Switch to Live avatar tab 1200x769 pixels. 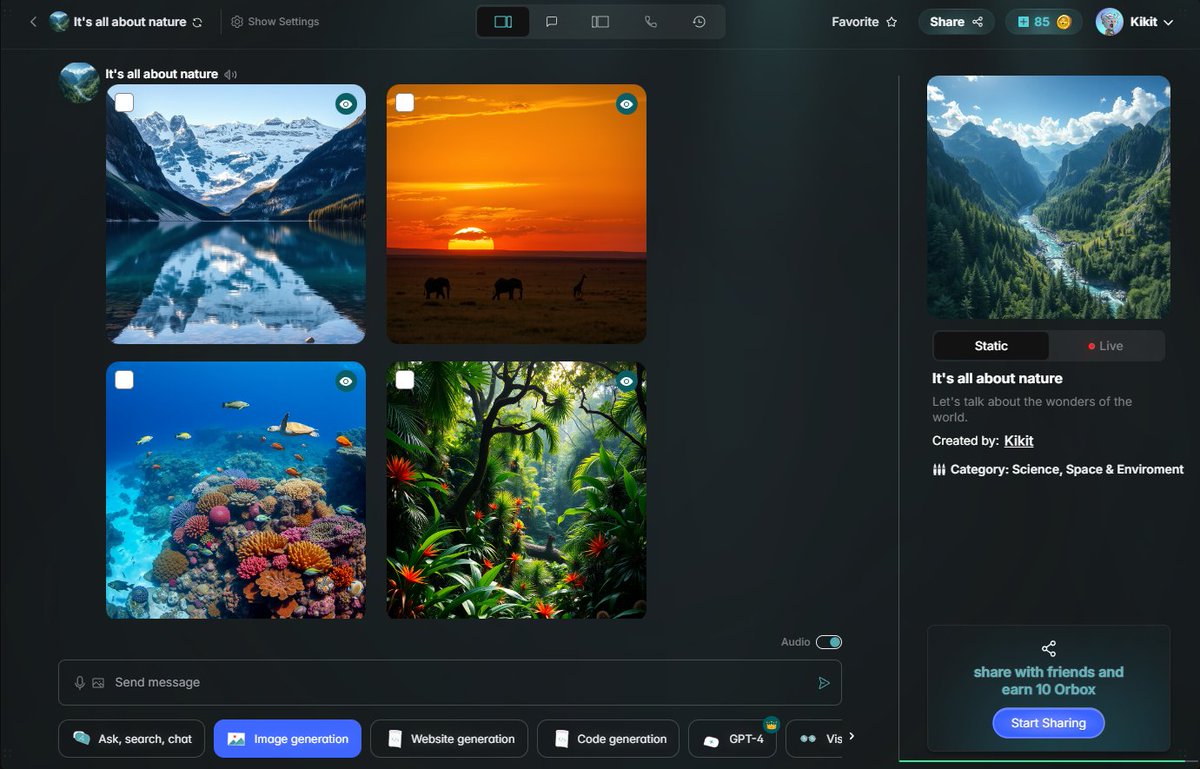pos(1106,346)
